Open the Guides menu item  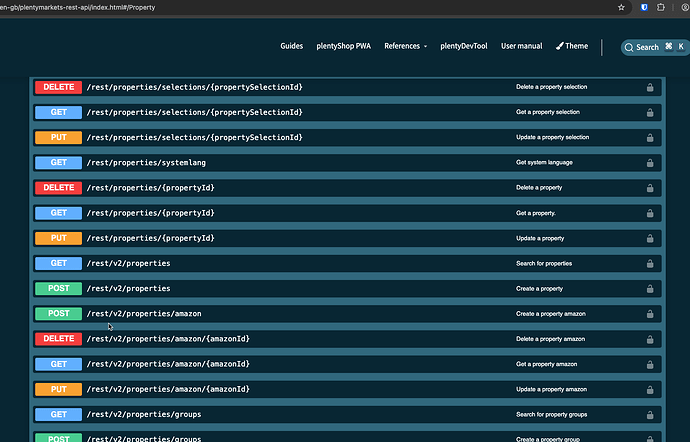pyautogui.click(x=291, y=46)
